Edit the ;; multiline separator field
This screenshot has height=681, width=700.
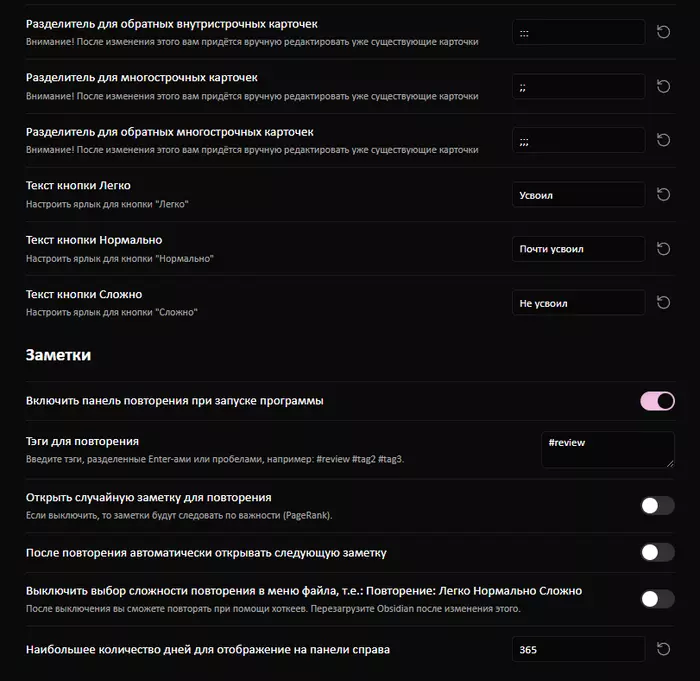(x=579, y=86)
